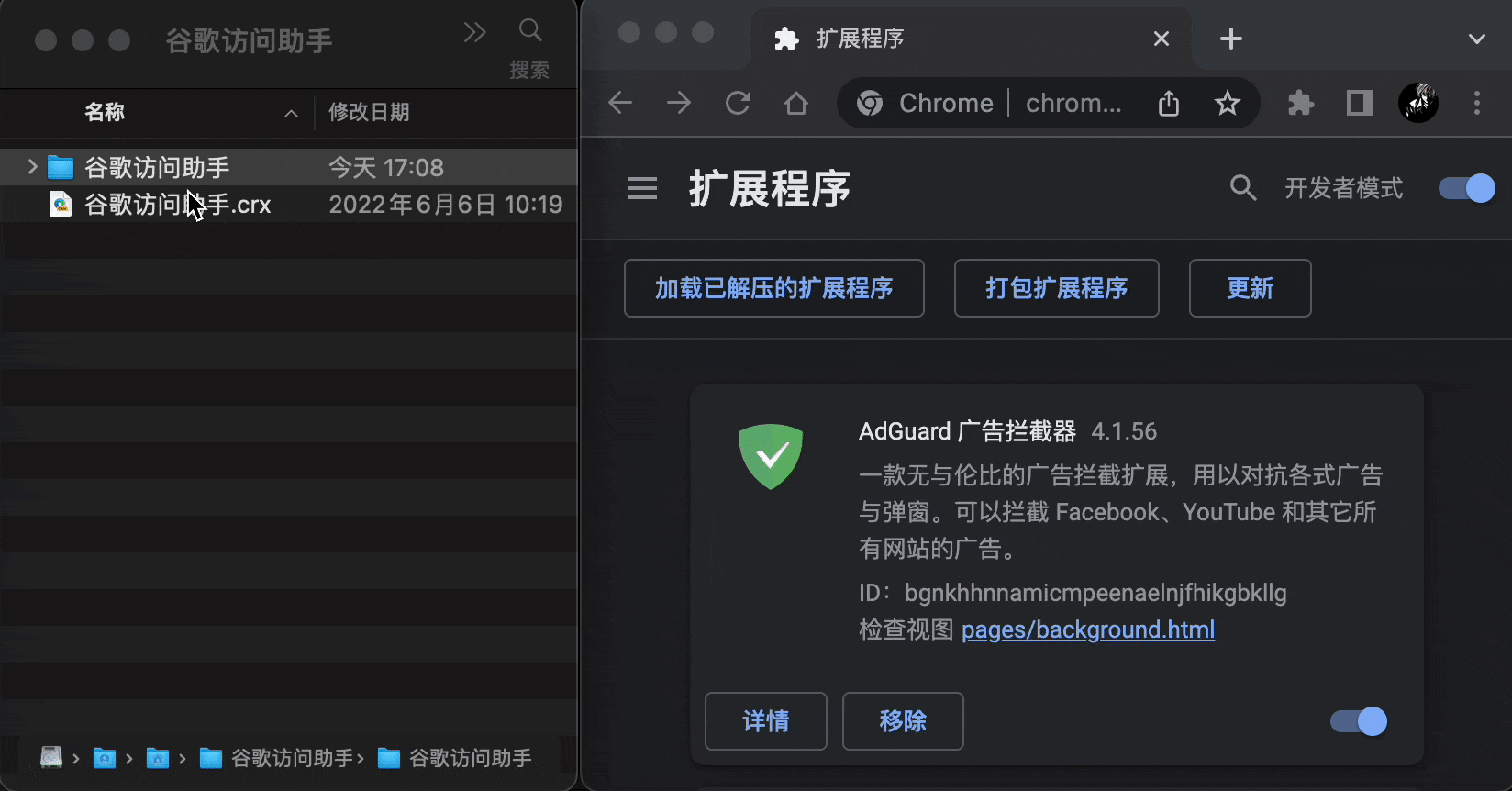This screenshot has height=791, width=1512.
Task: Go to Chrome home page icon
Action: [x=796, y=103]
